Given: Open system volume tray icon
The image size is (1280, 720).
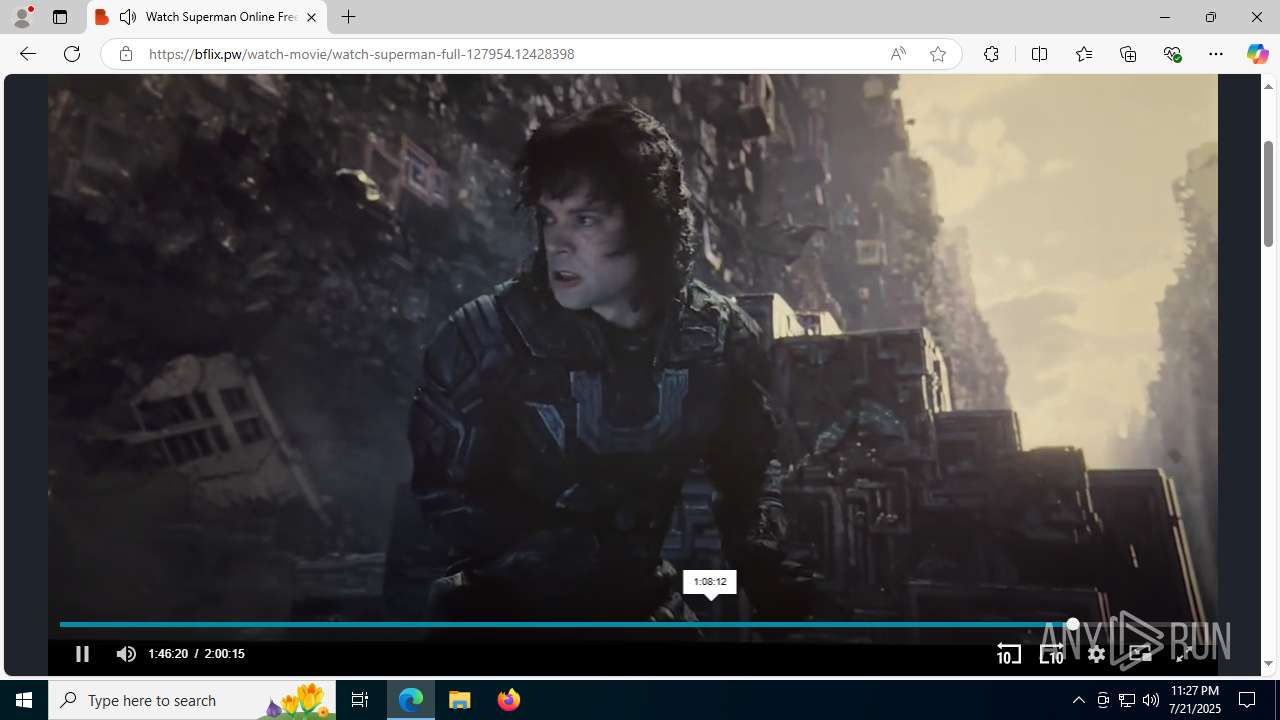Looking at the screenshot, I should coord(1151,700).
